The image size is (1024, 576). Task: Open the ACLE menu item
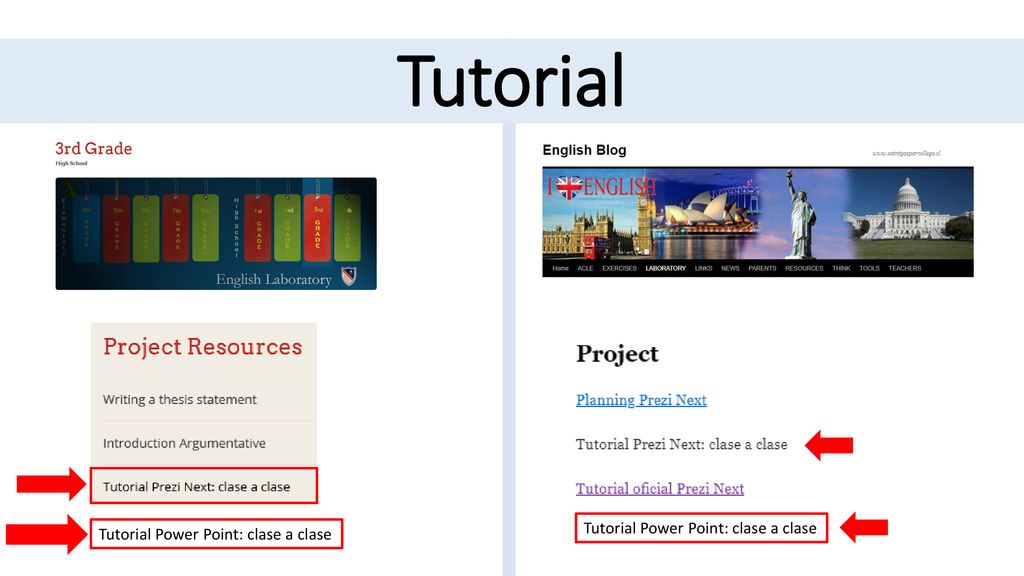coord(585,268)
